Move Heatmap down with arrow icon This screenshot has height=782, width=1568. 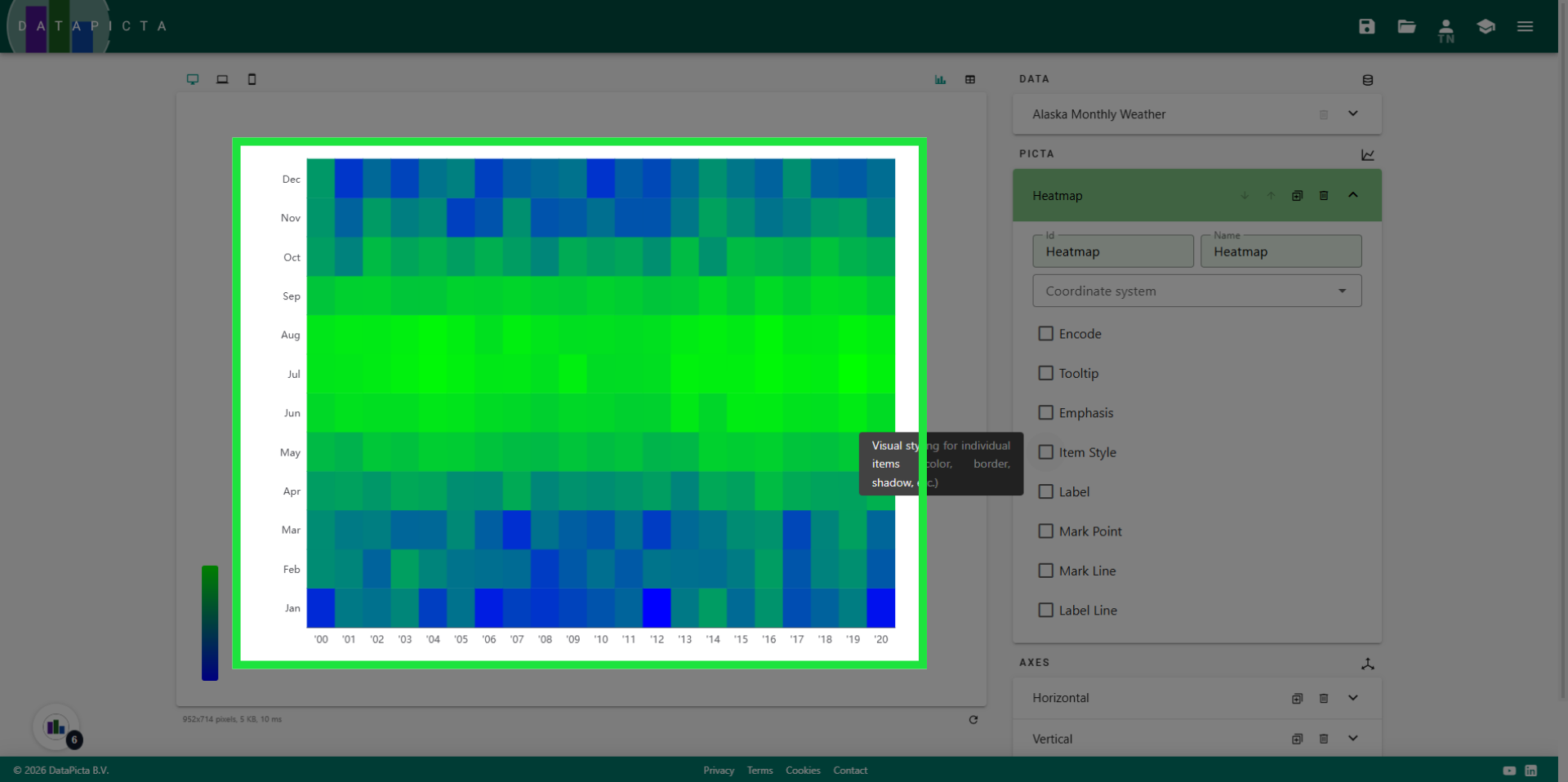coord(1245,195)
